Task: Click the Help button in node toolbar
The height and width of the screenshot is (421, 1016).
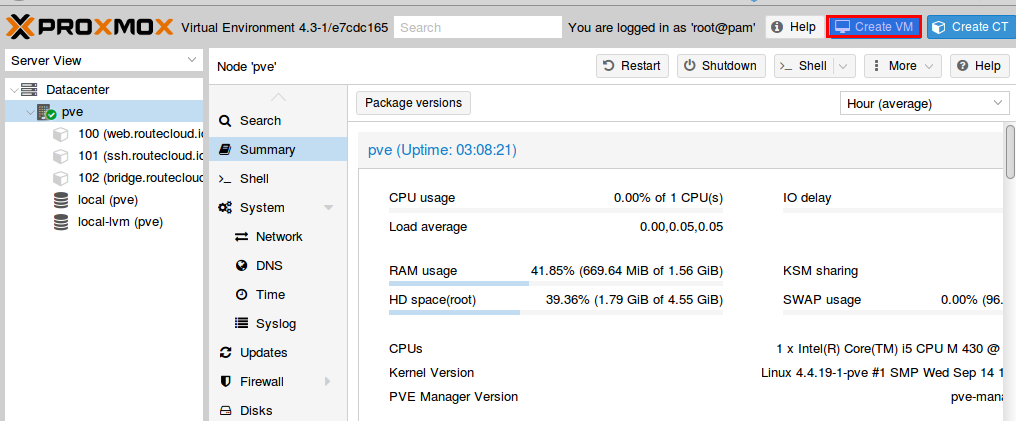Action: pos(980,66)
